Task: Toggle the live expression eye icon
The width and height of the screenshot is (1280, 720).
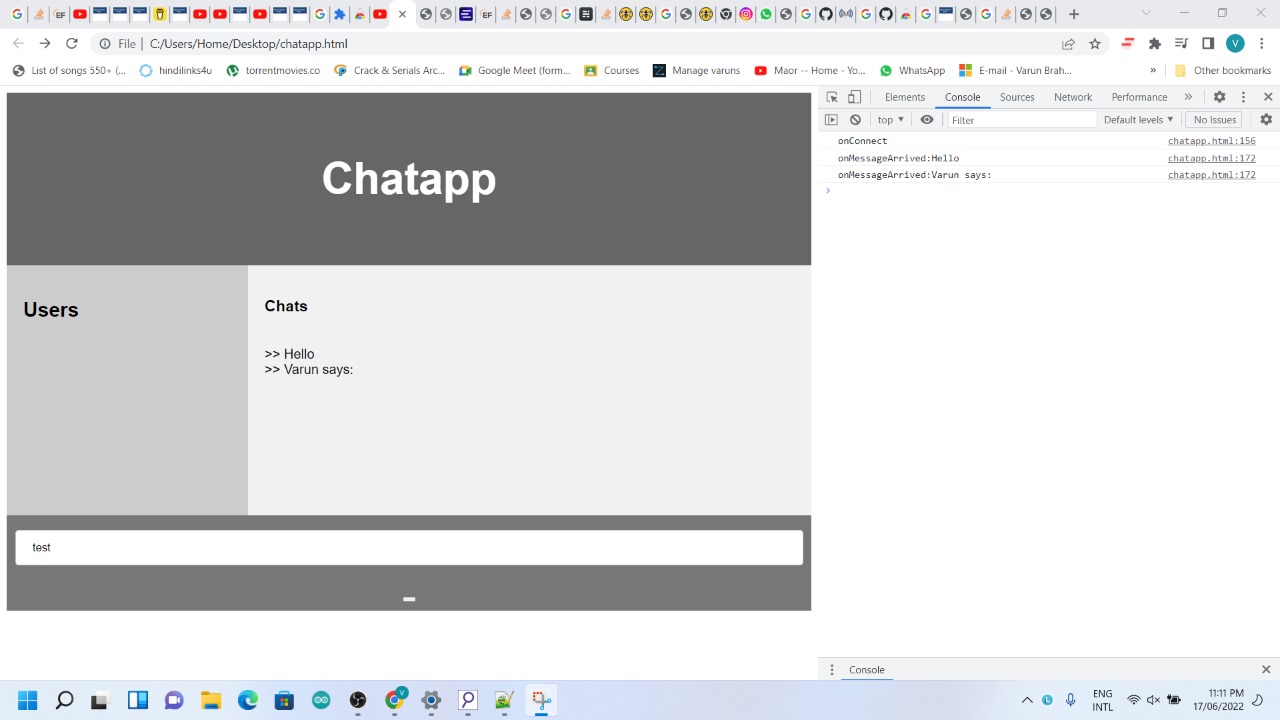Action: [927, 119]
